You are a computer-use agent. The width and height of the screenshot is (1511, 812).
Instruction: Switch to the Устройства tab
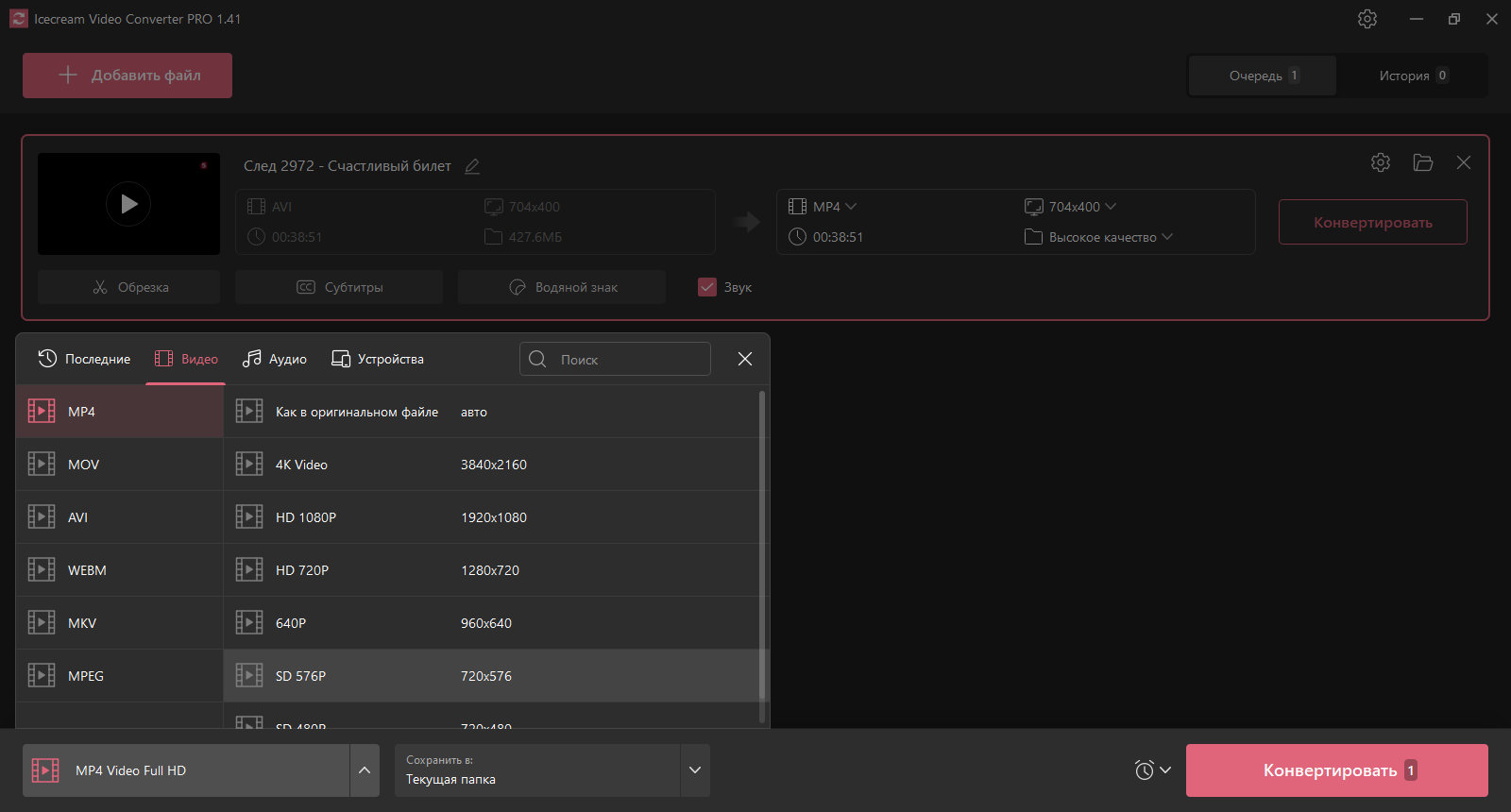click(x=378, y=359)
